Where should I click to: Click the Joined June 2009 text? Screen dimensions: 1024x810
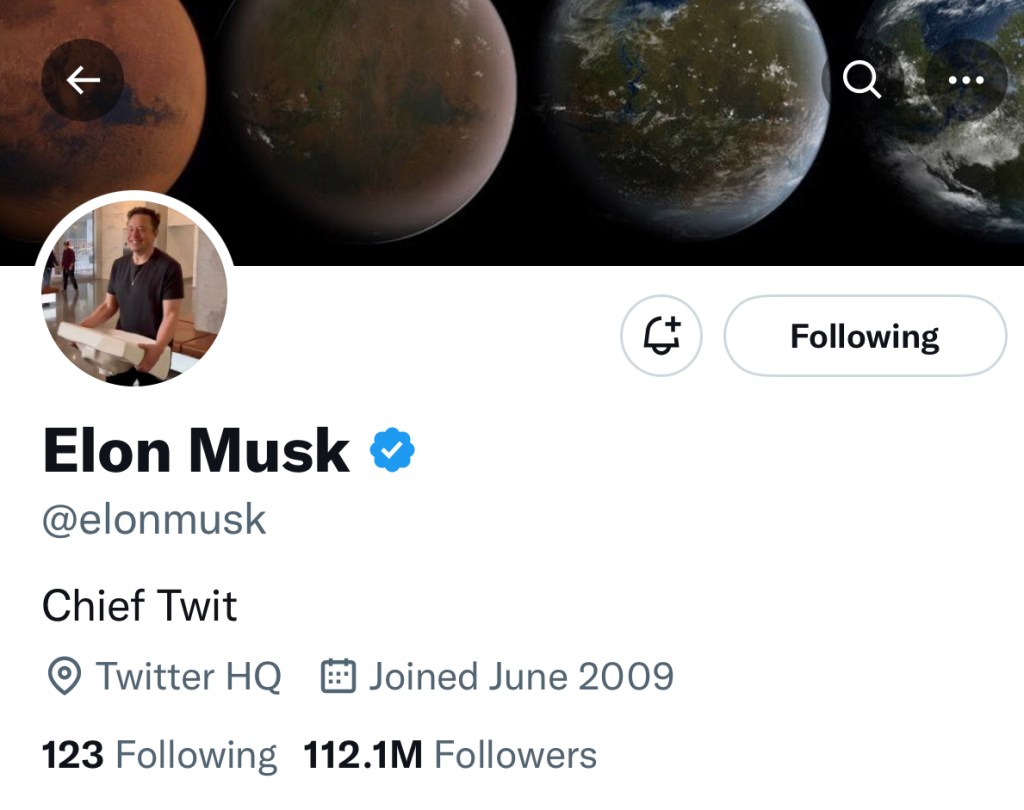[521, 677]
